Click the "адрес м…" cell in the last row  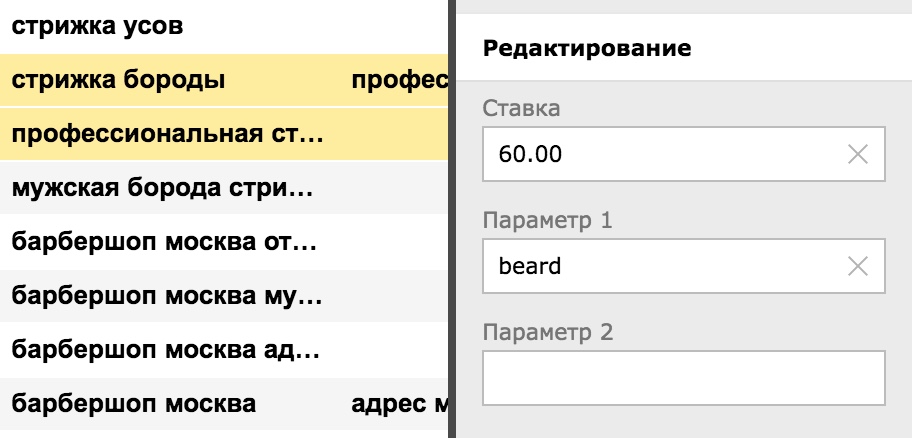[398, 404]
